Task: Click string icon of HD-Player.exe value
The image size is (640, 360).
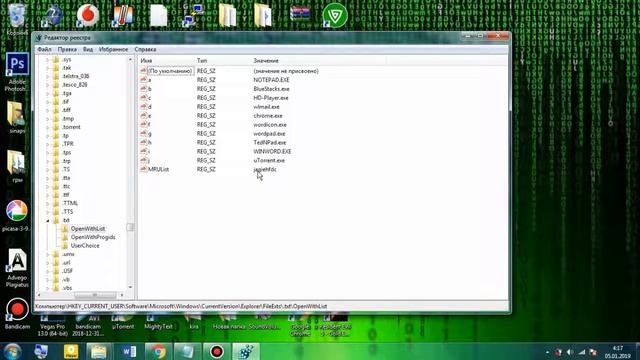Action: tap(143, 98)
